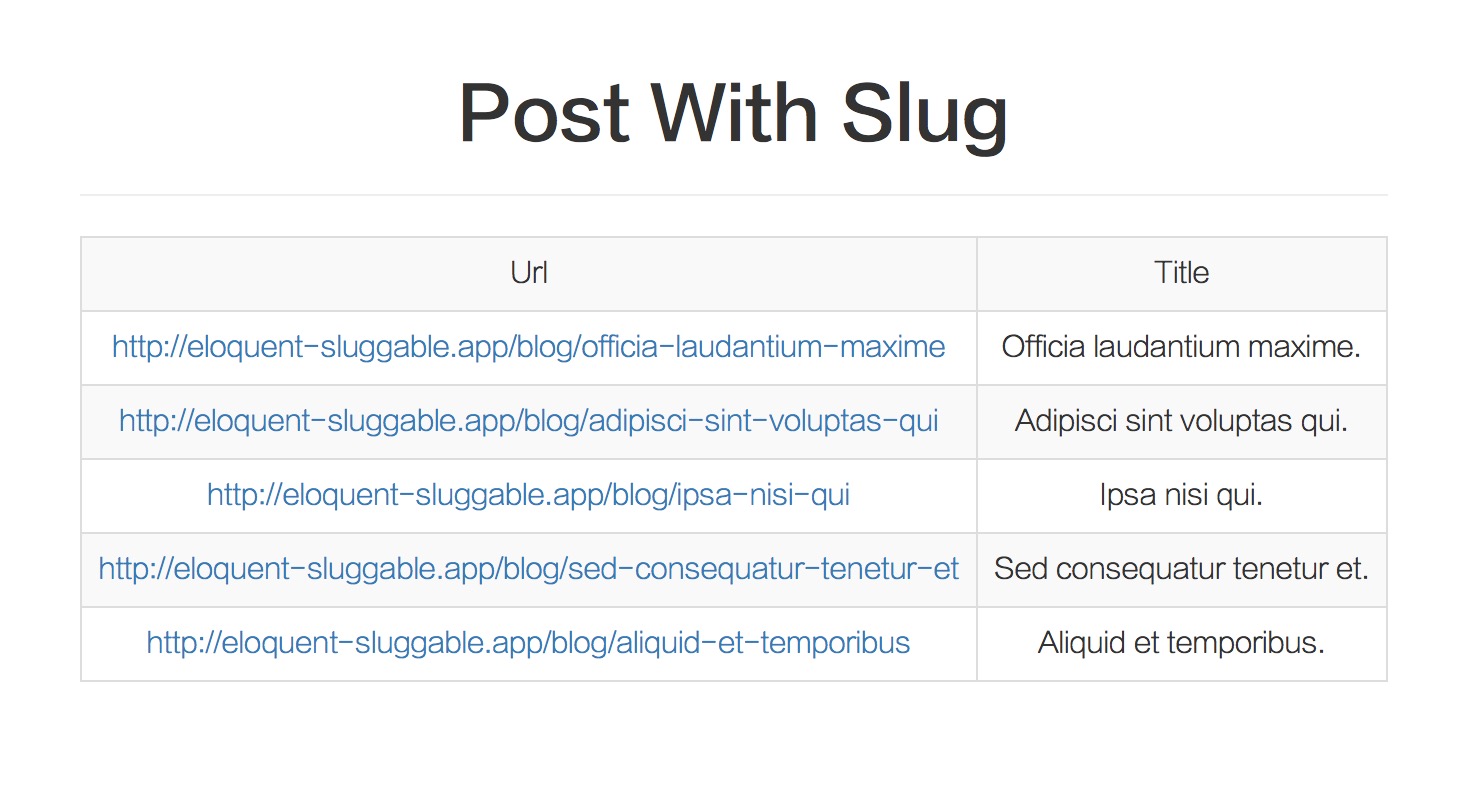Follow the ipsa-nisi-qui blog URL

(528, 495)
